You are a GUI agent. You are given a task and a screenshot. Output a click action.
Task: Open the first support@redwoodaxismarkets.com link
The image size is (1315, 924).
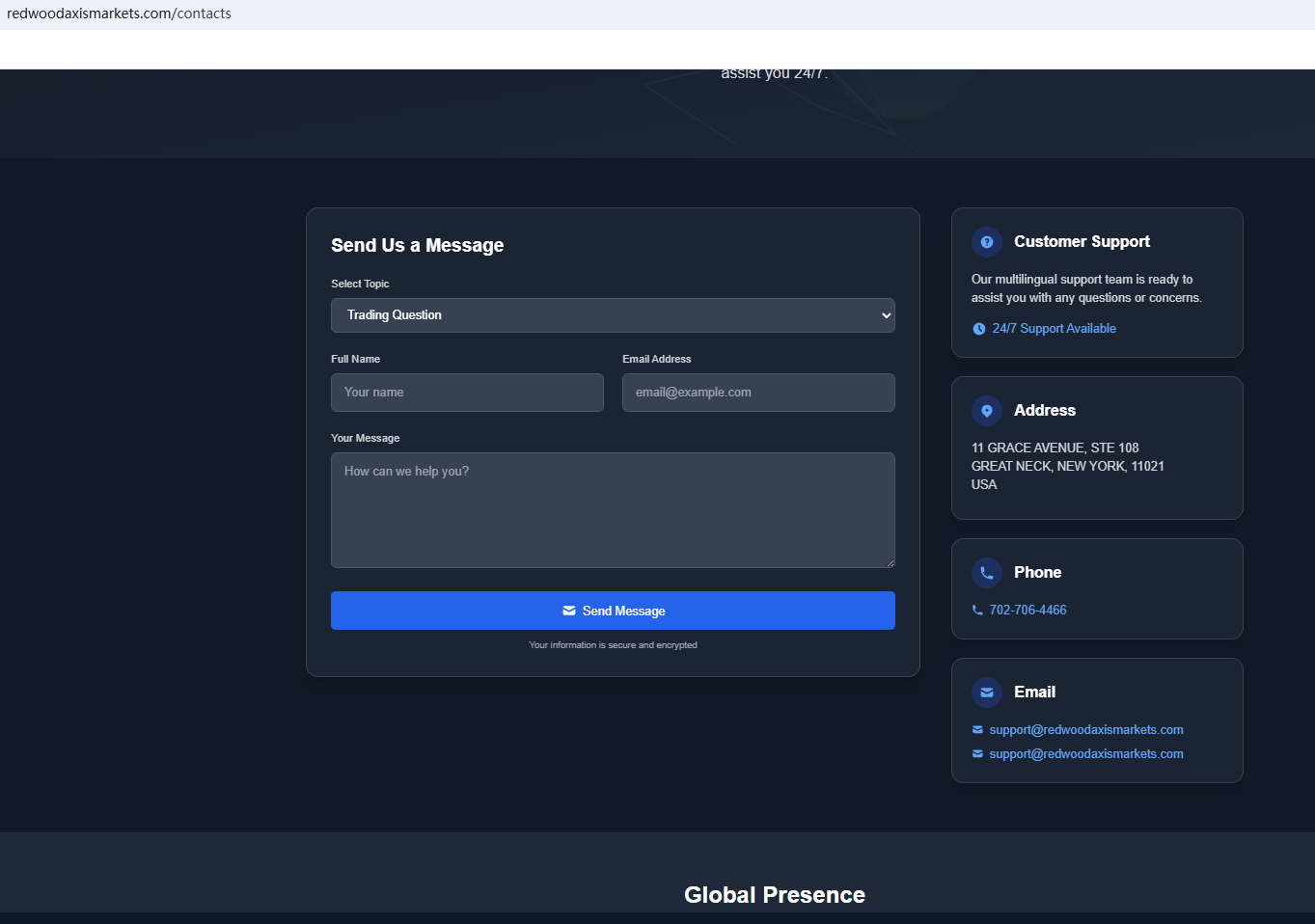[x=1085, y=730]
